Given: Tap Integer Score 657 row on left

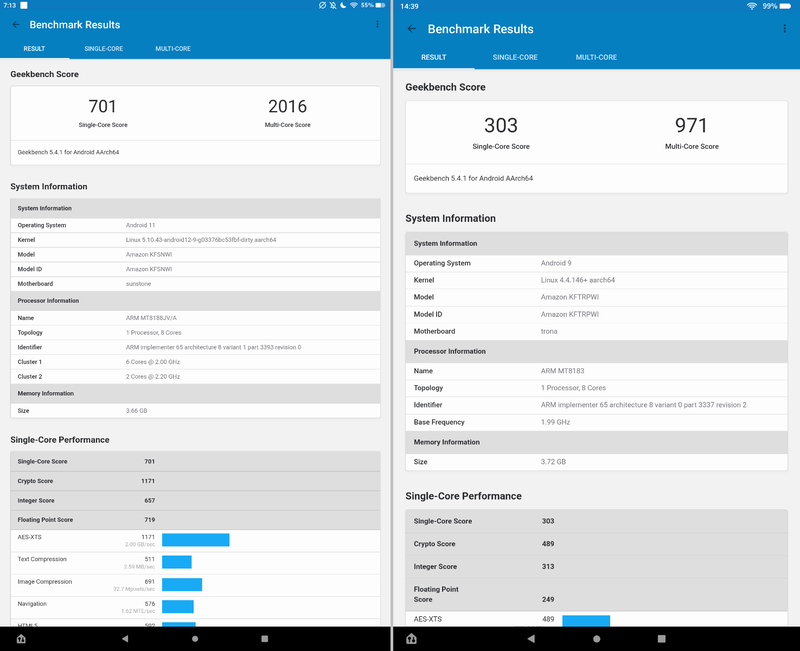Looking at the screenshot, I should (195, 500).
